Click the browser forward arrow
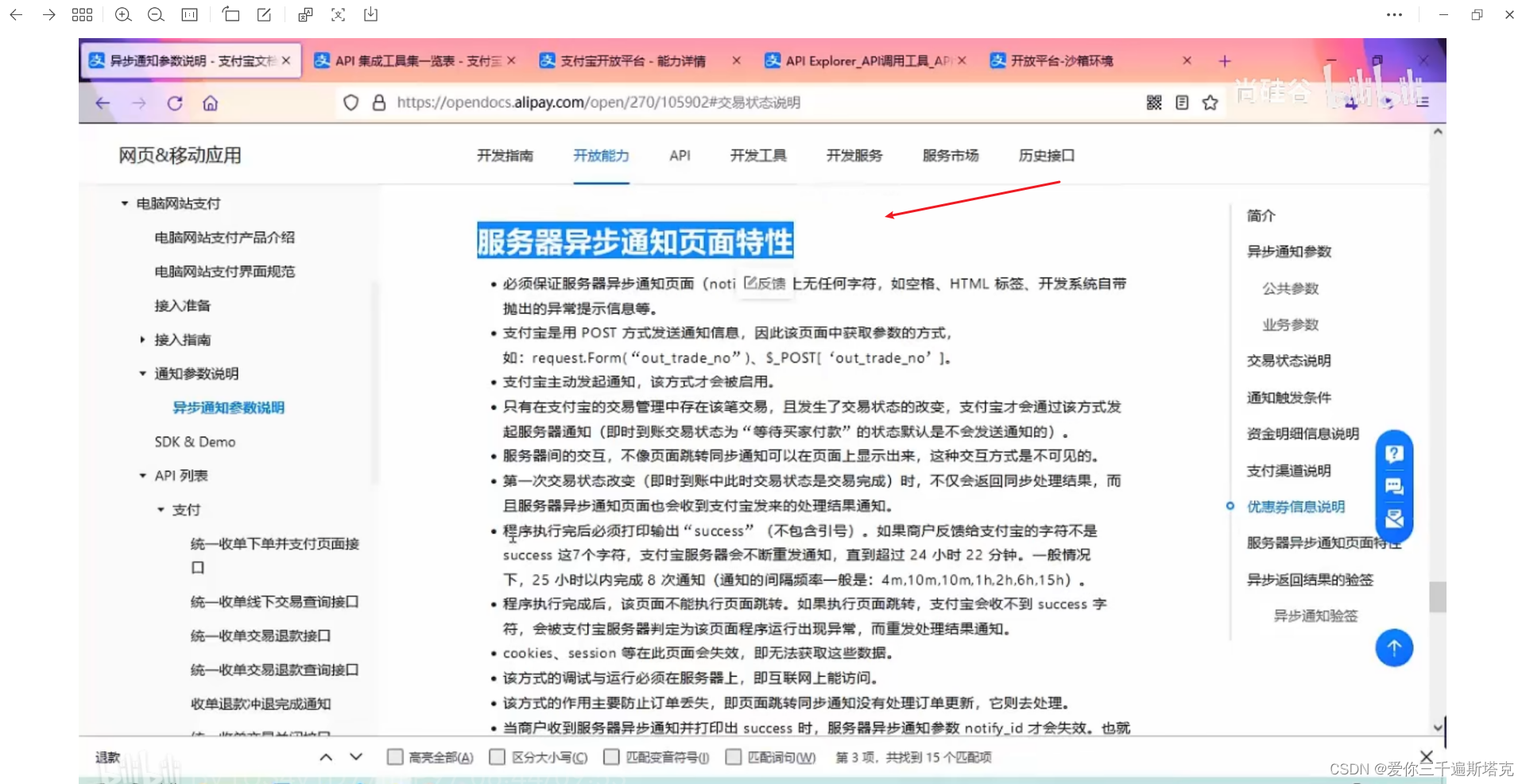Screen dimensions: 1526x784 tap(139, 103)
